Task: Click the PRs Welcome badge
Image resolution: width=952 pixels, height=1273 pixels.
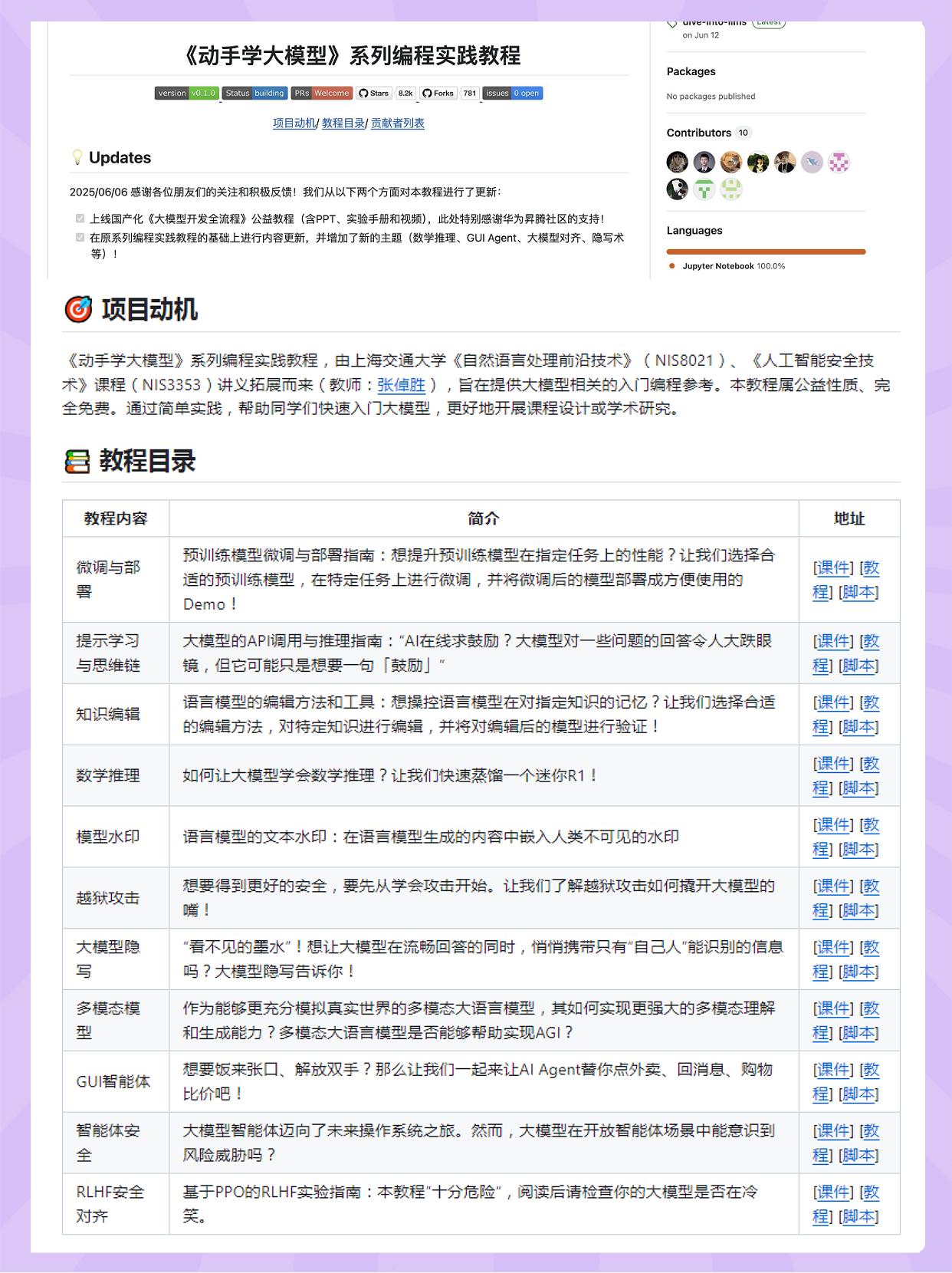Action: [x=321, y=94]
